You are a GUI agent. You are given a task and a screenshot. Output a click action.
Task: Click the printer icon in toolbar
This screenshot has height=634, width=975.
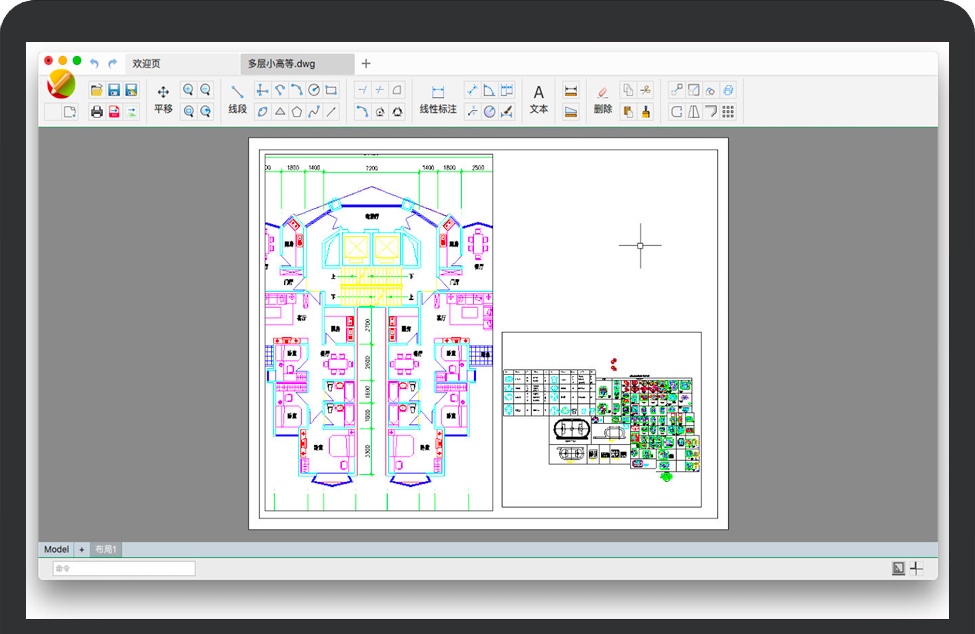tap(97, 111)
